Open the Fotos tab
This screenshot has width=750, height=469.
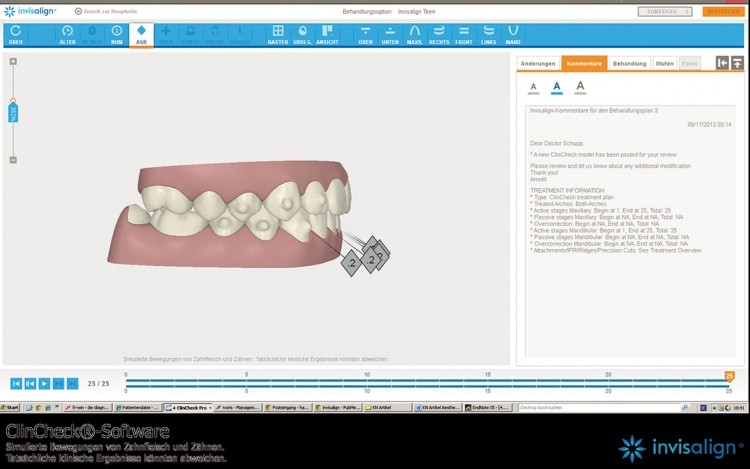689,64
